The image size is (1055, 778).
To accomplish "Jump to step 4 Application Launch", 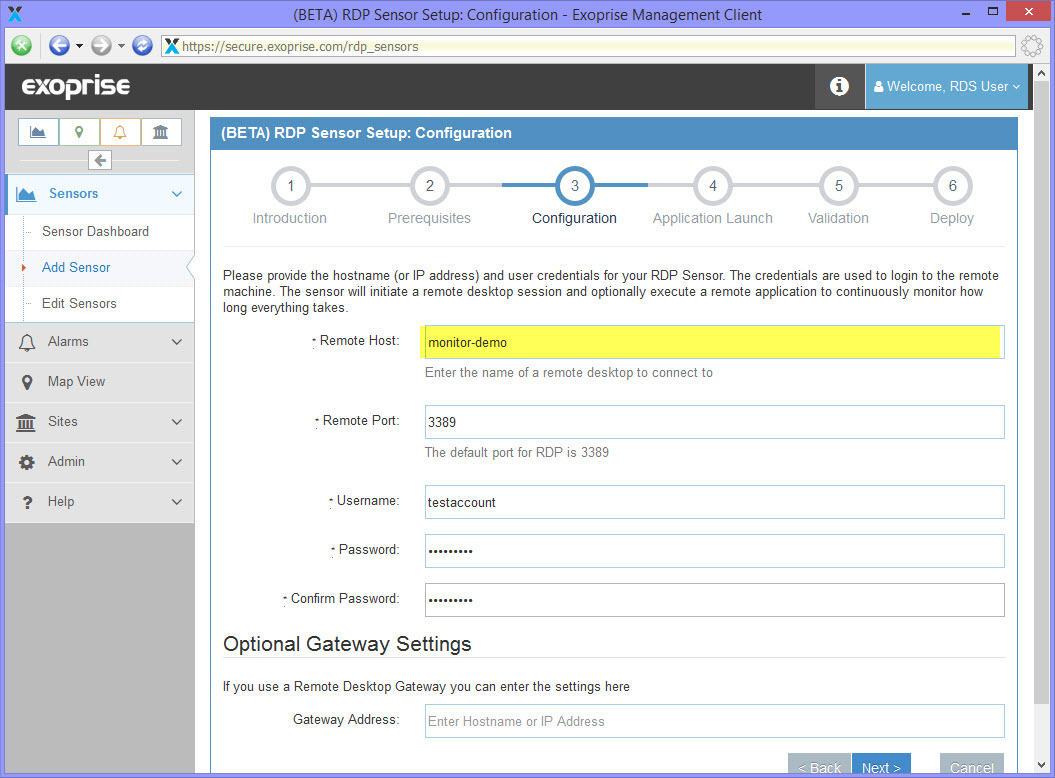I will 713,186.
